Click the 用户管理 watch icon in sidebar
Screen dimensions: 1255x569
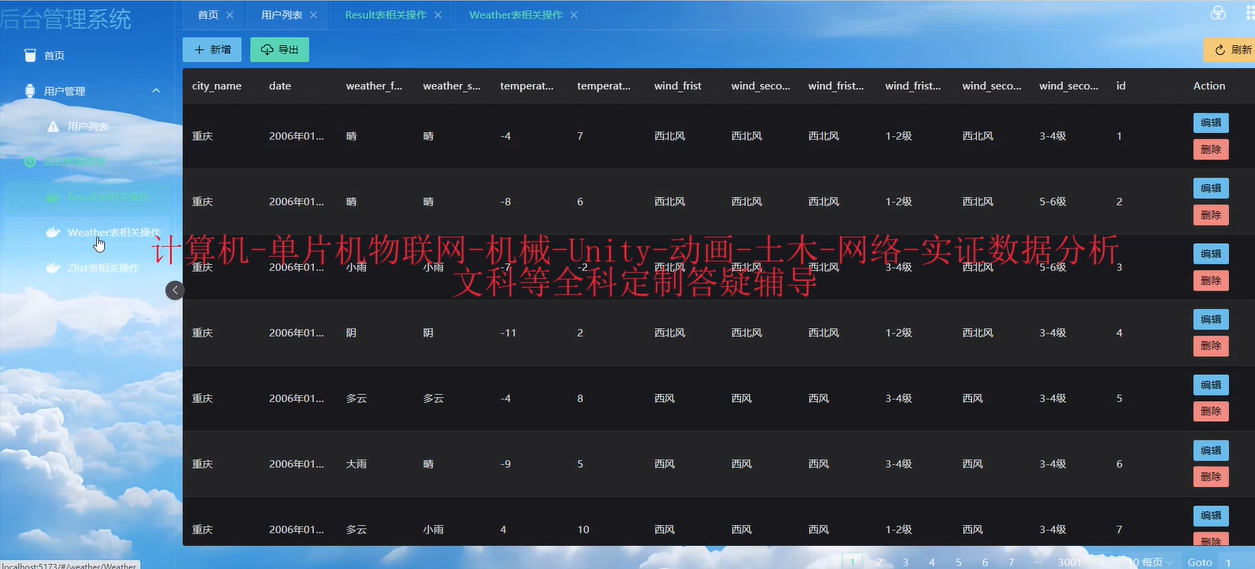point(30,91)
